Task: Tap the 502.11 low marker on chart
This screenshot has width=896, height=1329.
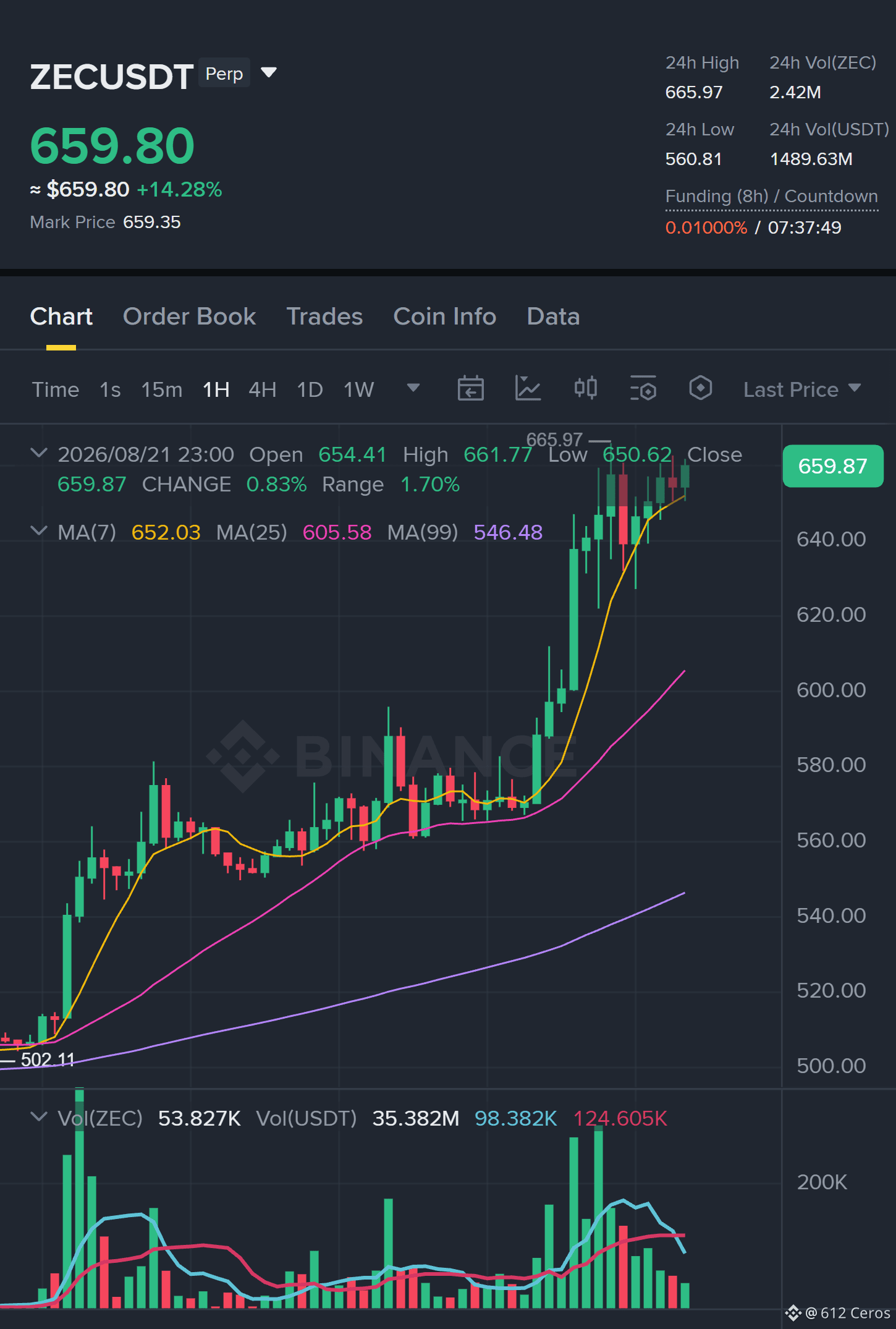Action: point(48,1060)
